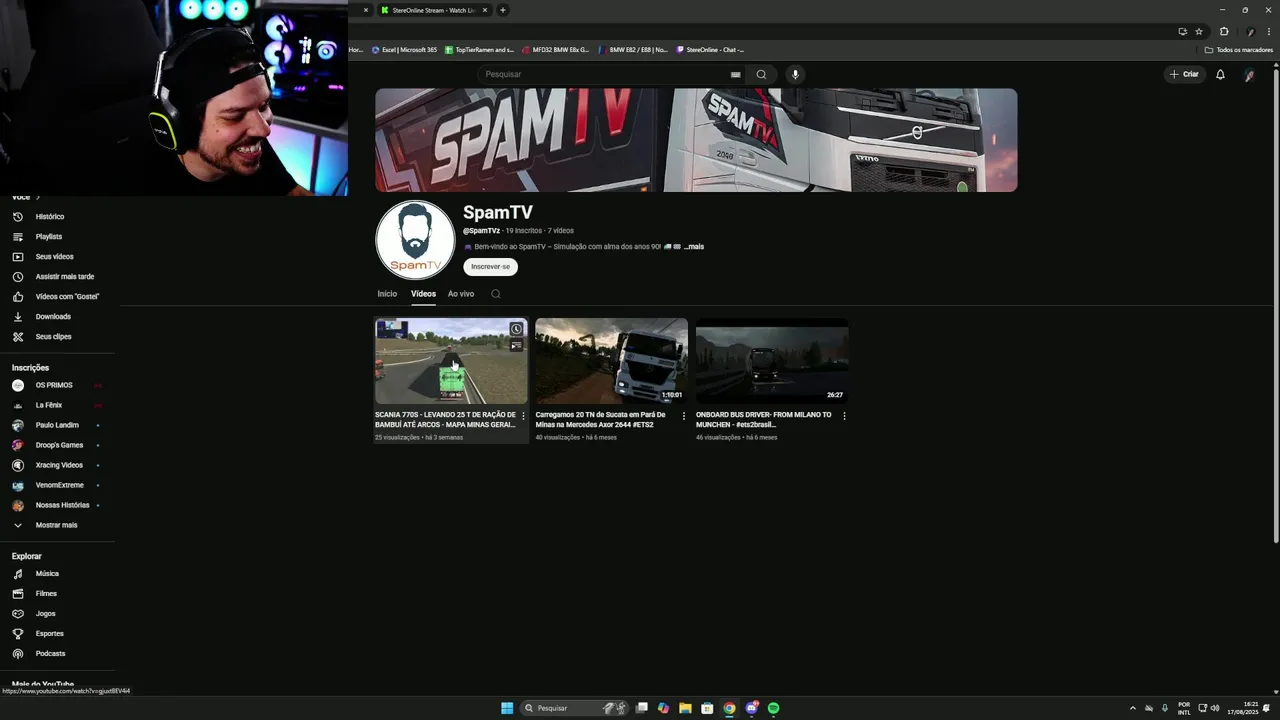The image size is (1280, 720).
Task: Open the Todos os marcadores bookmarks folder
Action: [1239, 49]
